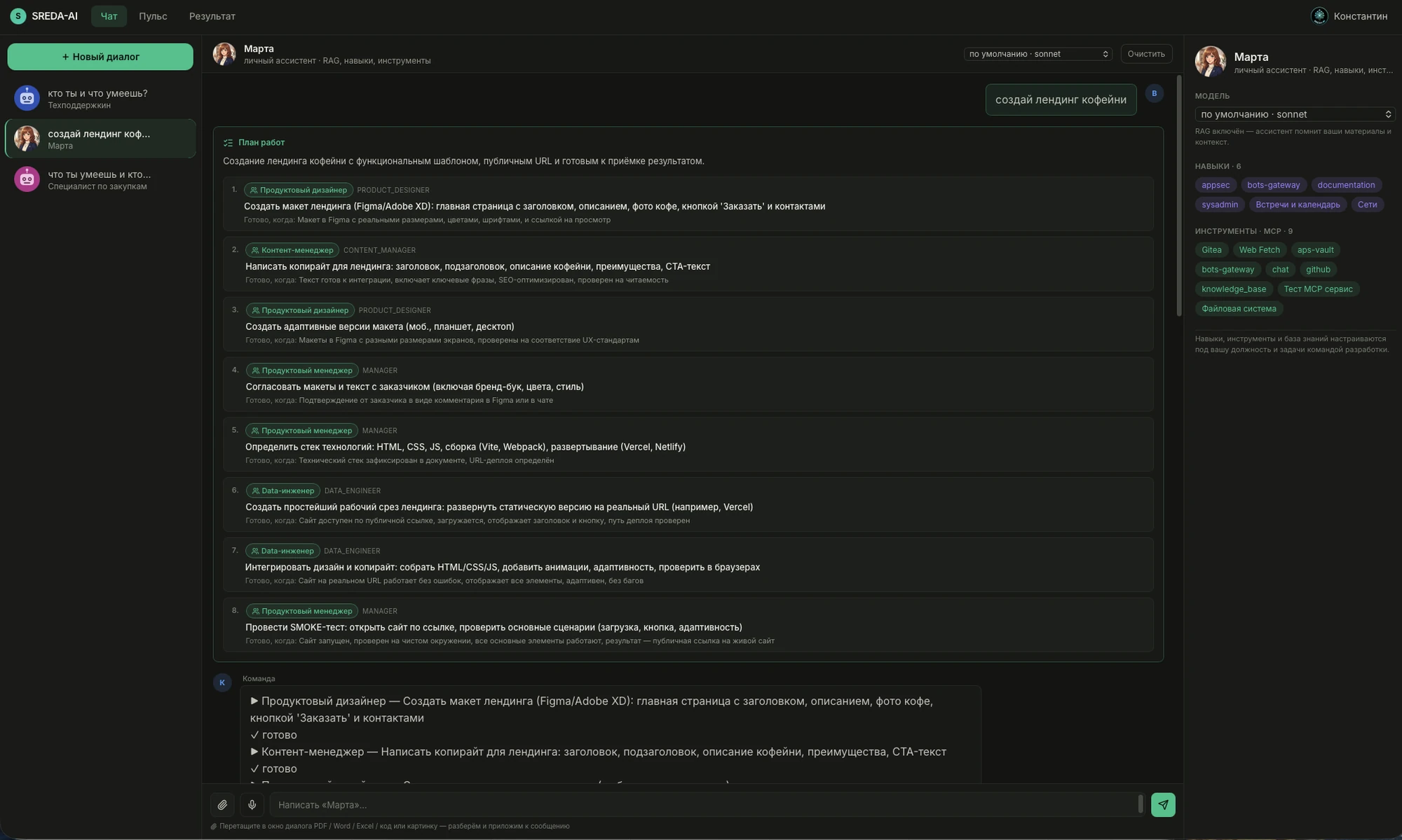Click pink robot avatar of Специалист по закупкам
This screenshot has width=1402, height=840.
(27, 179)
